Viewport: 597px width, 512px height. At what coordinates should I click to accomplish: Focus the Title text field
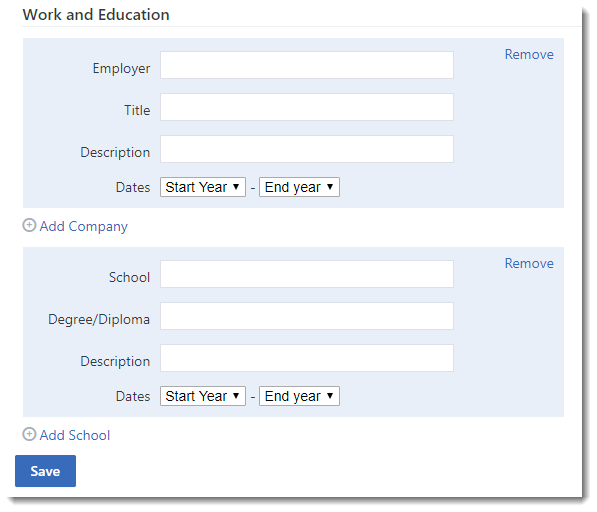[x=307, y=107]
